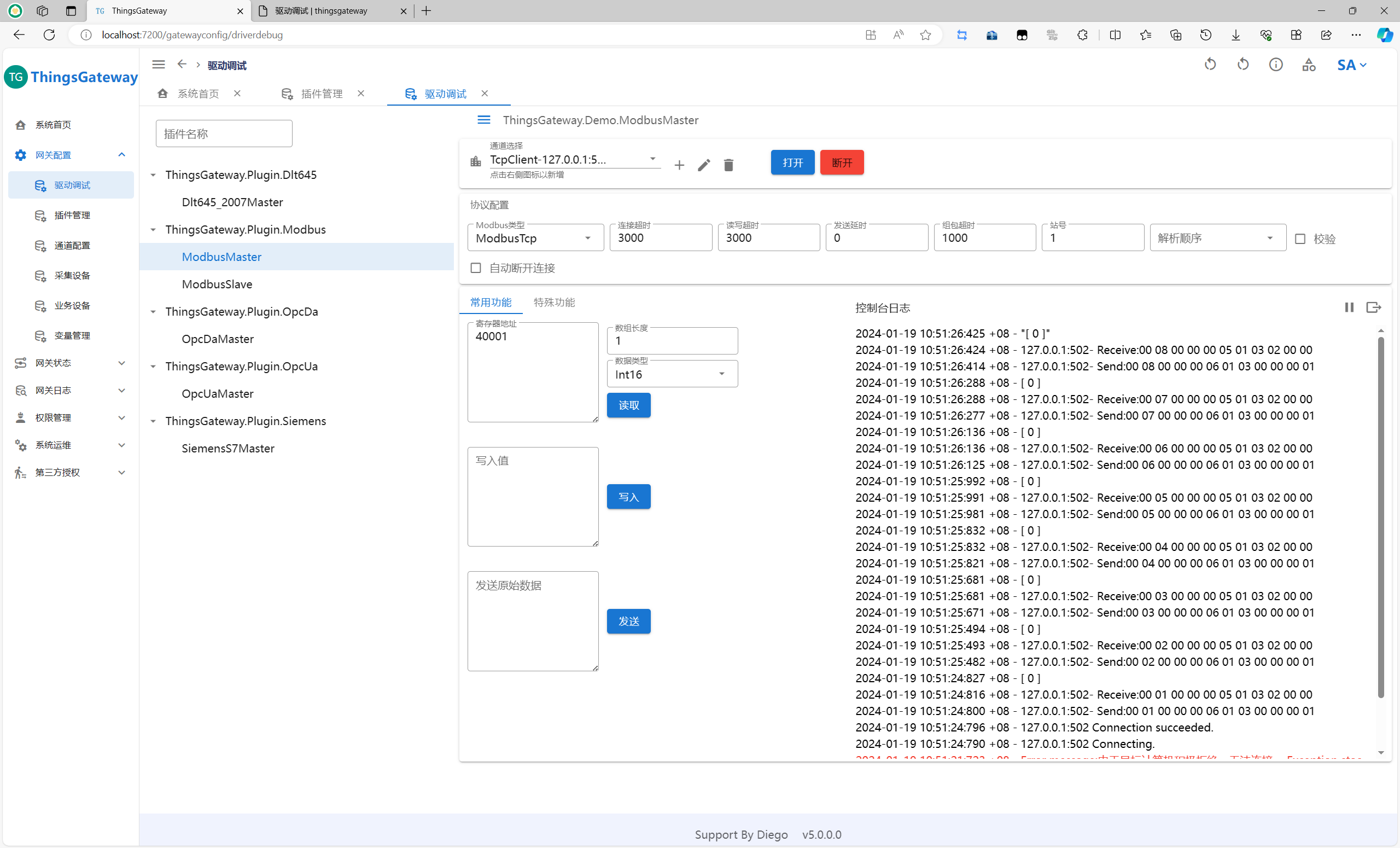This screenshot has height=848, width=1400.
Task: Click the console log vertical scrollbar
Action: [x=1380, y=517]
